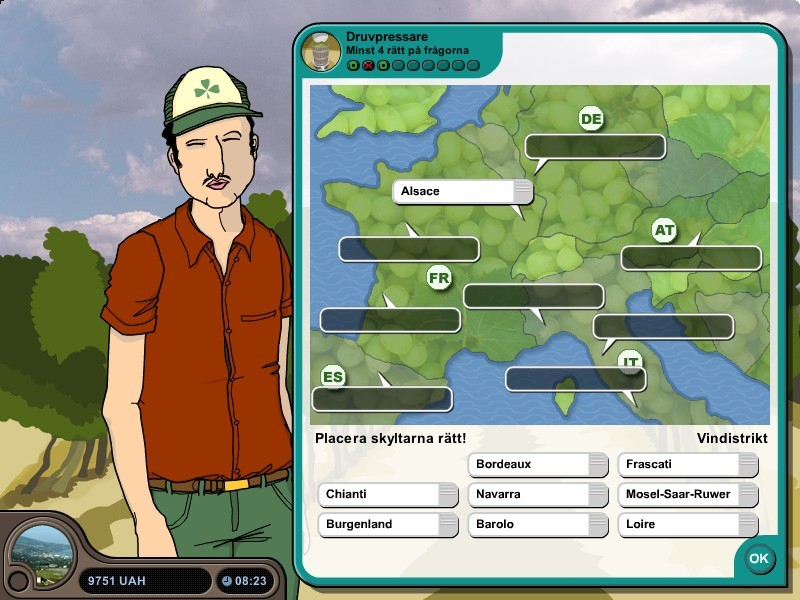This screenshot has height=600, width=800.
Task: Select the Frascati label
Action: [x=688, y=464]
